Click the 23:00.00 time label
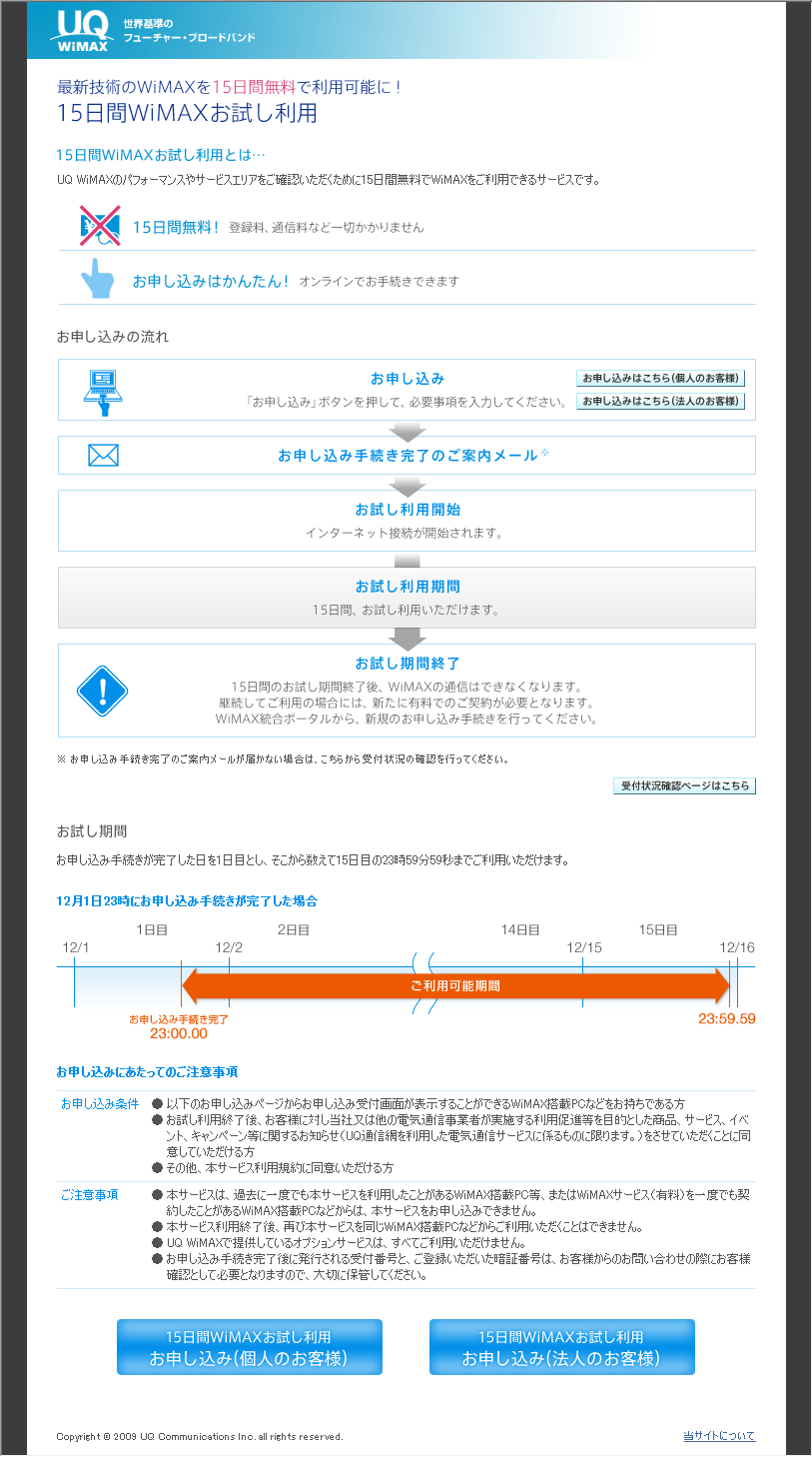This screenshot has width=812, height=1457. pyautogui.click(x=179, y=1034)
